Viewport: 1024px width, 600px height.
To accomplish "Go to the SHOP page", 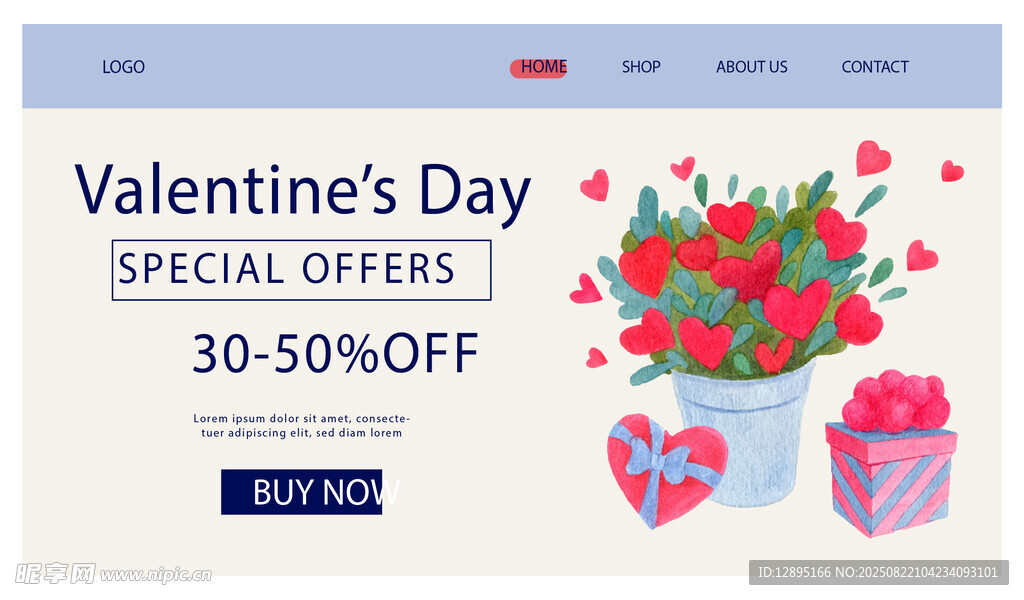I will 641,67.
